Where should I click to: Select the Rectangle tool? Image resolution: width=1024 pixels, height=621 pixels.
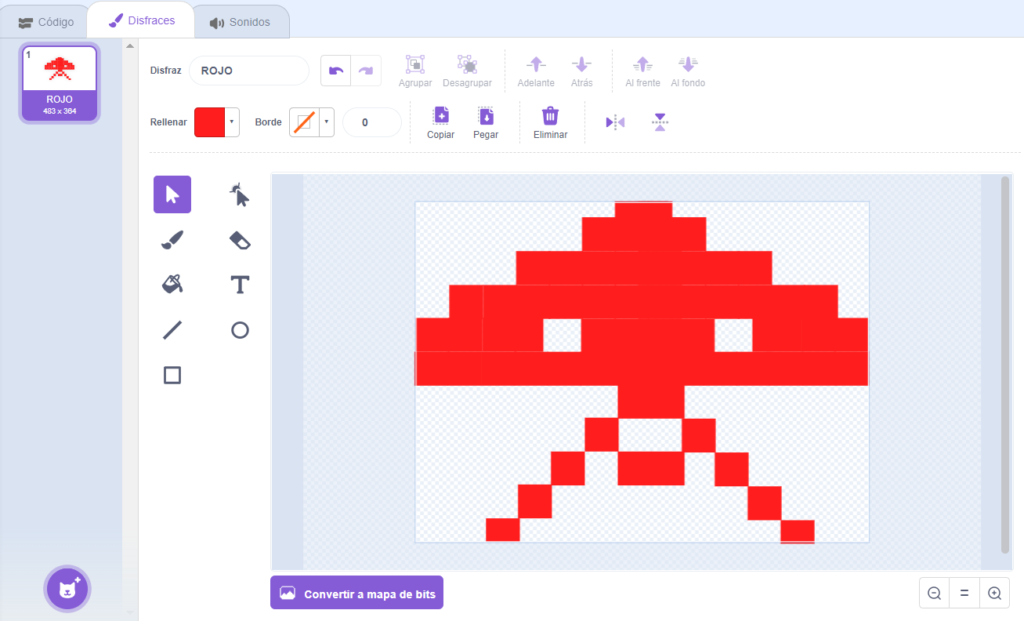coord(172,375)
